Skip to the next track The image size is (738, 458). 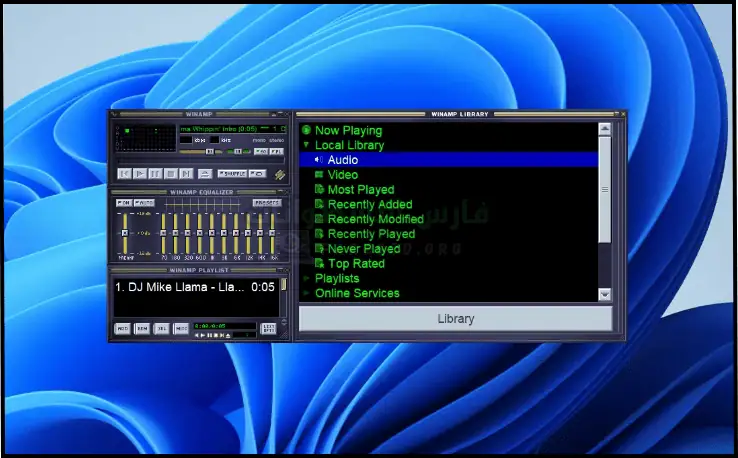pyautogui.click(x=187, y=173)
